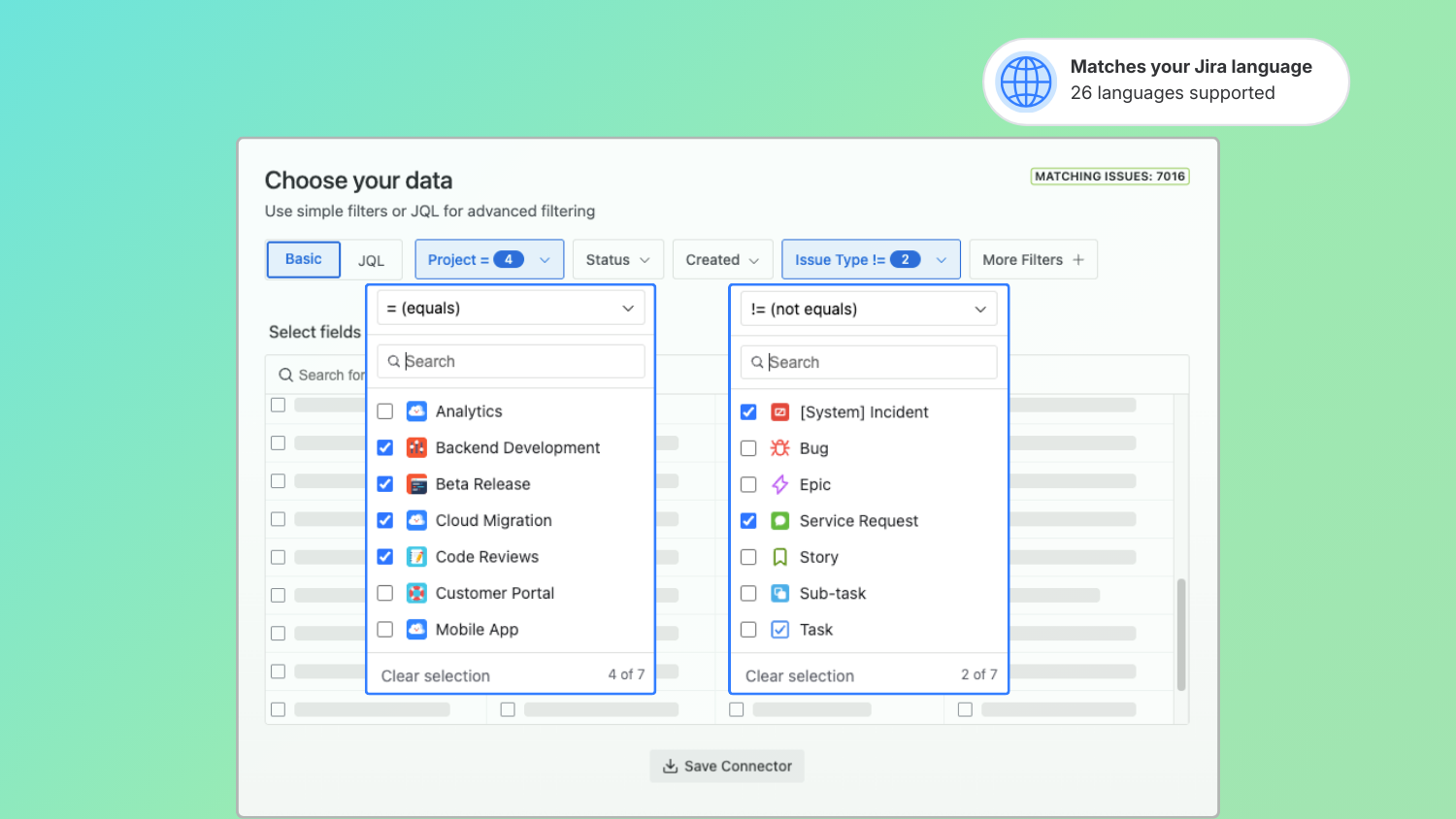Click the Save Connector button

(727, 766)
